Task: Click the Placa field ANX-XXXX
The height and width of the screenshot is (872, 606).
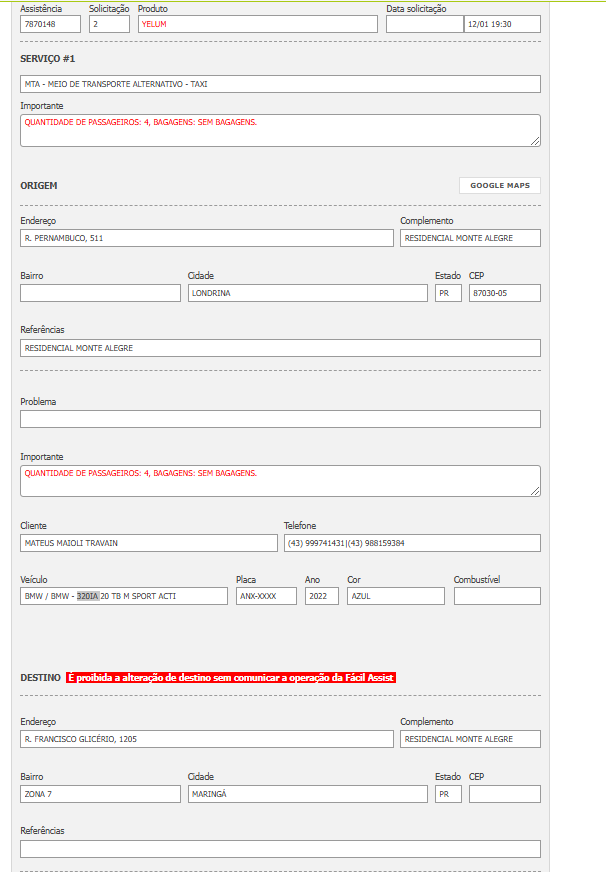Action: (x=266, y=596)
